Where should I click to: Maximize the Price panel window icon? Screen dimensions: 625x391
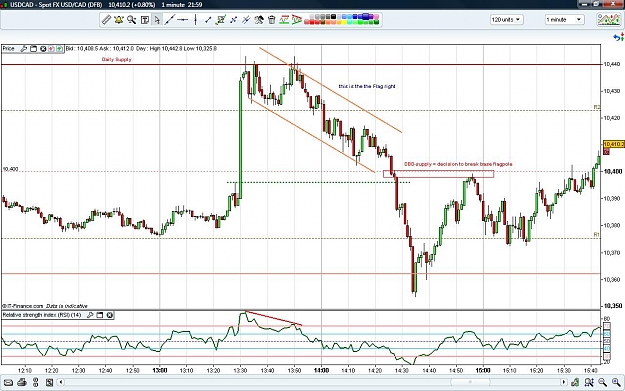tap(33, 49)
